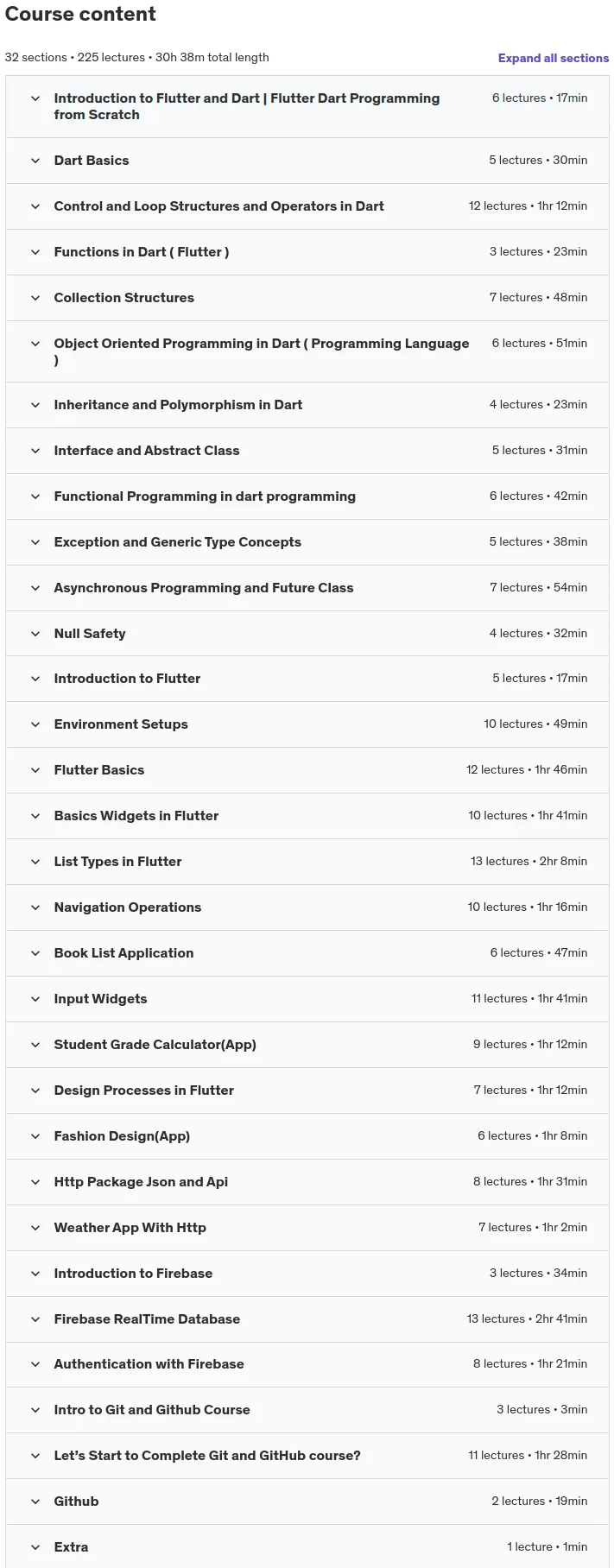Select the Authentication with Firebase section title
Image resolution: width=614 pixels, height=1568 pixels.
click(149, 1364)
